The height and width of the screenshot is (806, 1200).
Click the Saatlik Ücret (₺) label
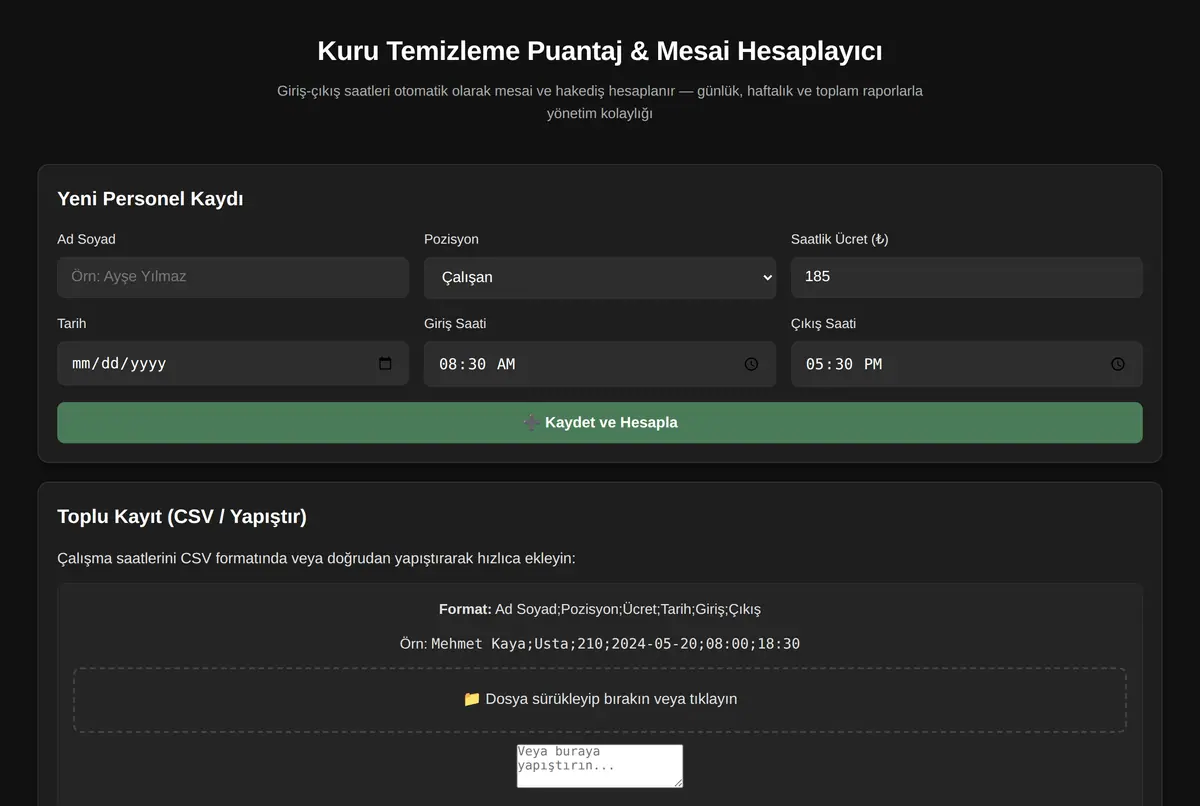(x=840, y=239)
